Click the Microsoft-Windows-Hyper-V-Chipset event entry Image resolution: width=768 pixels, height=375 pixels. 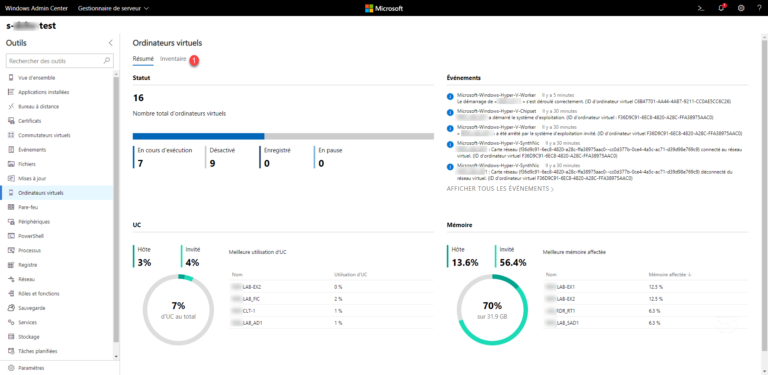pyautogui.click(x=580, y=114)
